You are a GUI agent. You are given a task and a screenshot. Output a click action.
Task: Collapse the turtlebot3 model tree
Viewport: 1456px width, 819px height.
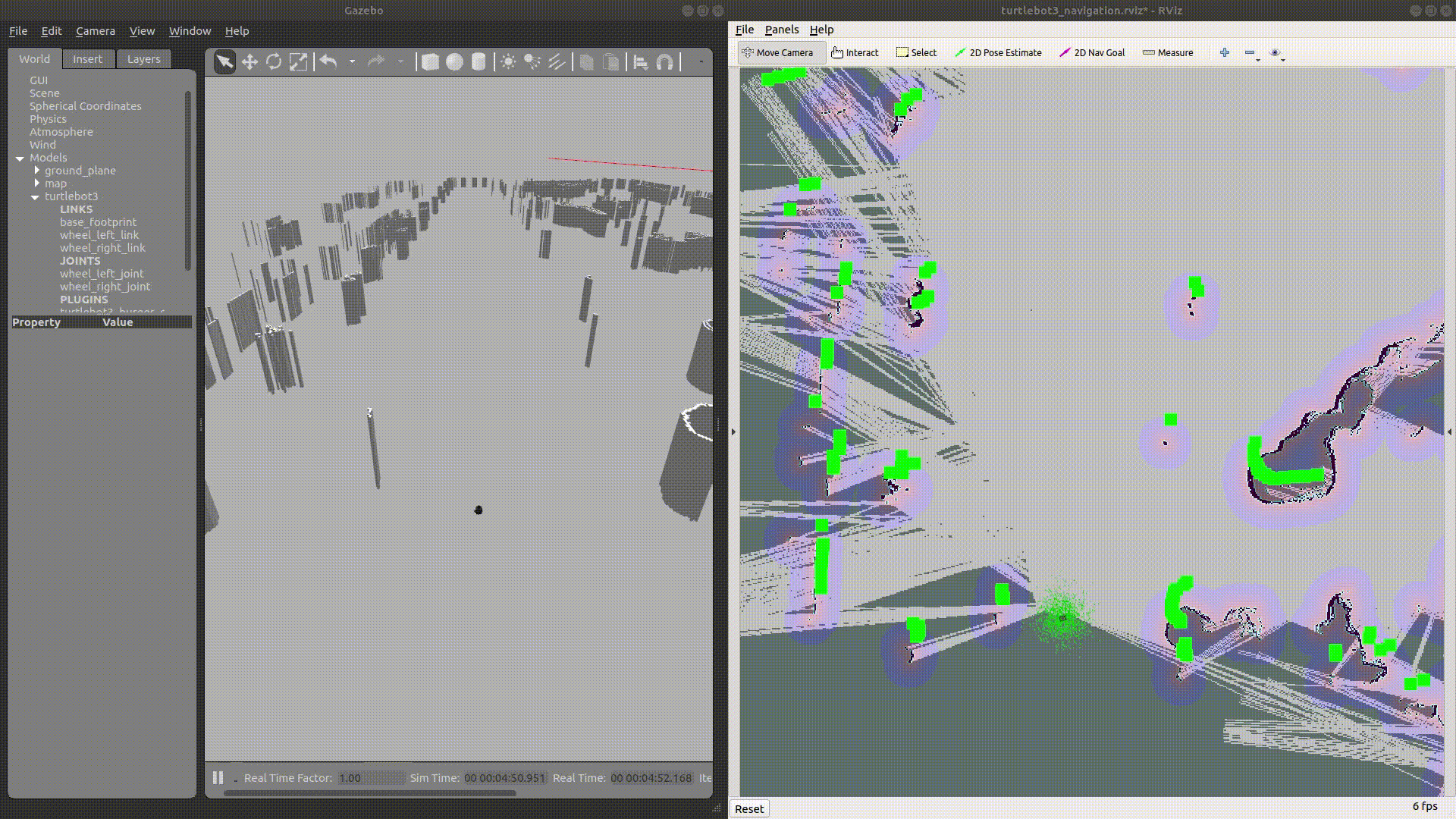pos(35,197)
